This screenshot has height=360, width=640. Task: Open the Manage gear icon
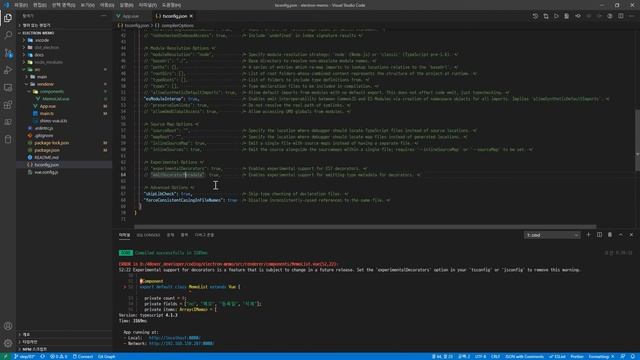click(x=8, y=343)
